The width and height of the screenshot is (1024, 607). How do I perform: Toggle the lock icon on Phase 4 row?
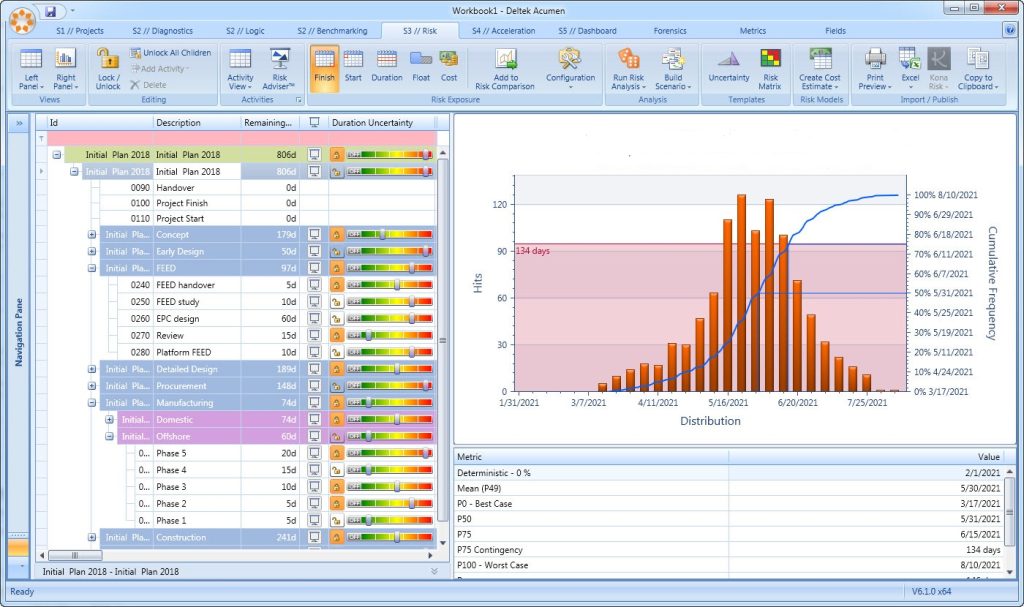(336, 470)
